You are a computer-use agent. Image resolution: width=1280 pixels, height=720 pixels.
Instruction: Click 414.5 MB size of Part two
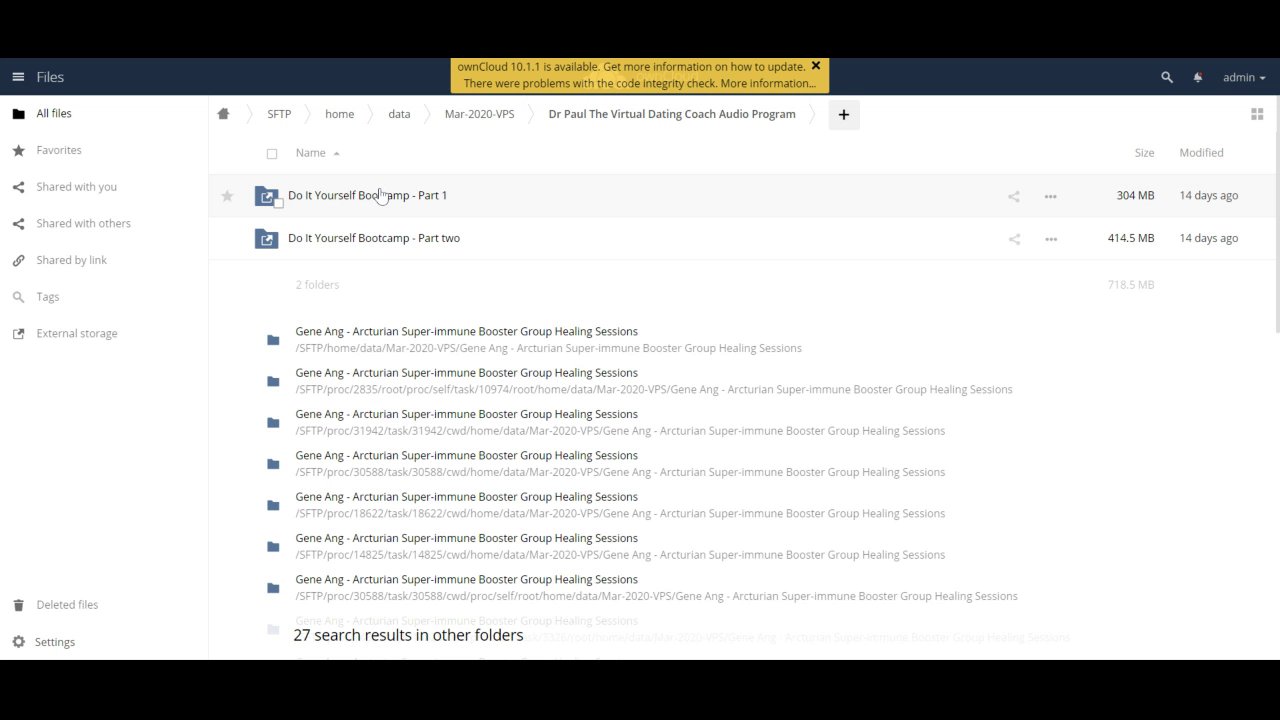(1131, 238)
